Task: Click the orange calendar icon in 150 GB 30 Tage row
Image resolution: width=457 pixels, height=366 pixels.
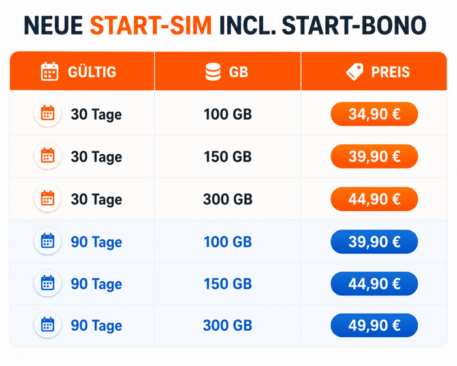Action: [48, 156]
